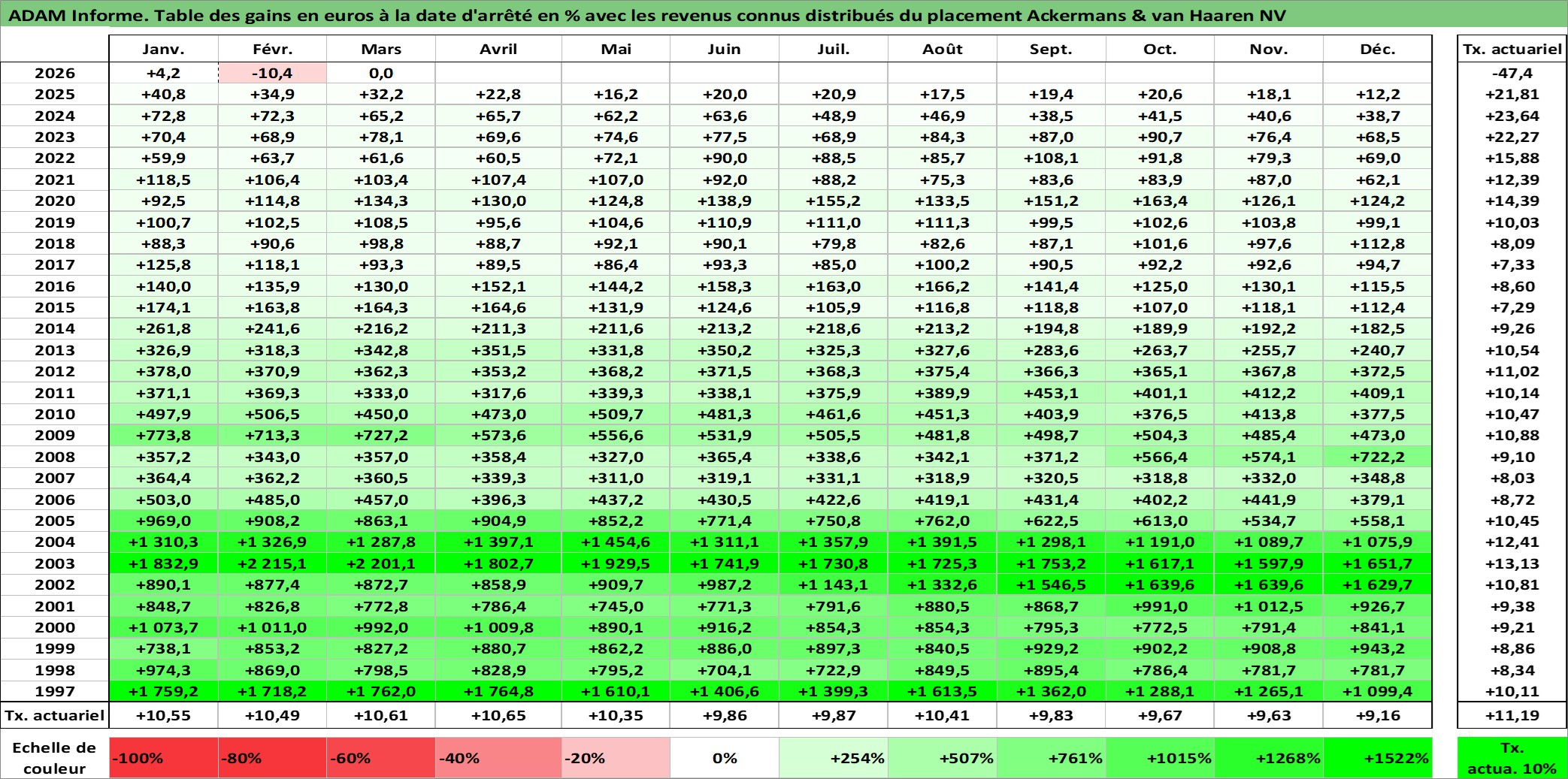1568x779 pixels.
Task: Select the +90,7 cell in 2023
Action: [1160, 137]
